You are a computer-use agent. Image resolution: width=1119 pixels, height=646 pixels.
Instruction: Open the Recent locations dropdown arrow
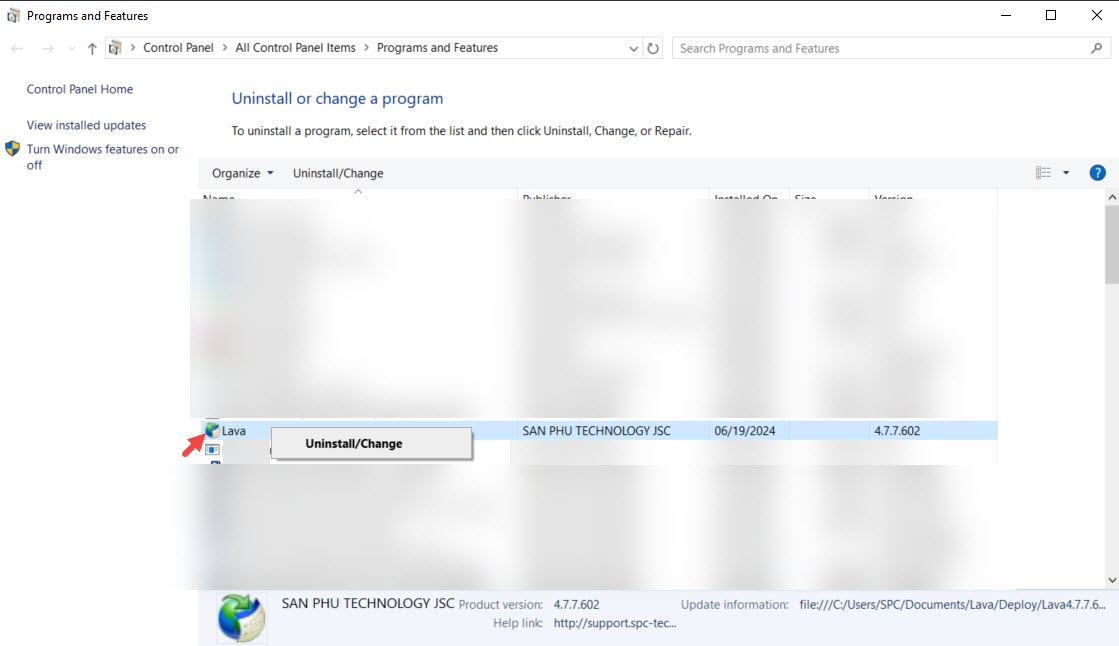70,48
